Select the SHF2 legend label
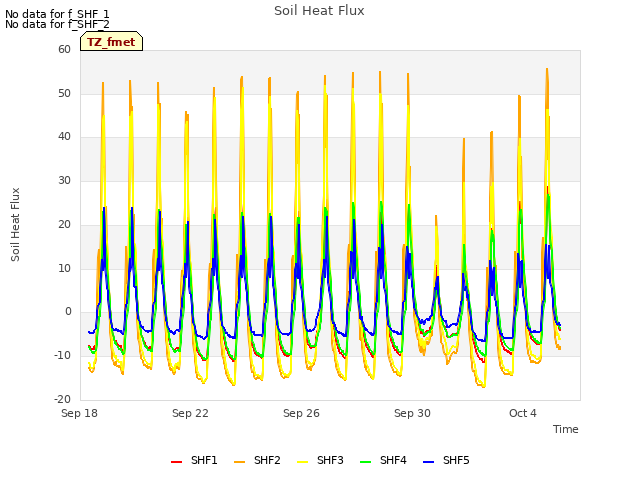 267,460
